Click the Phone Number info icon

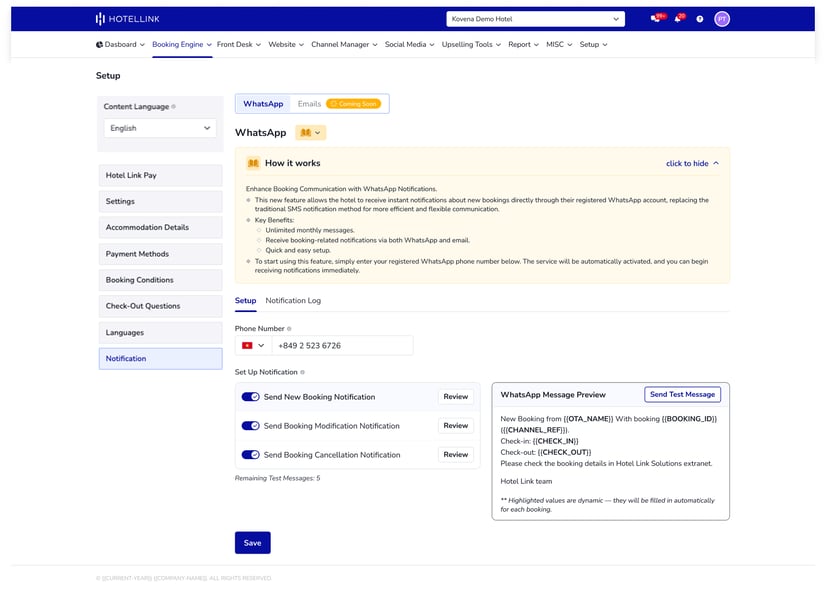point(289,329)
